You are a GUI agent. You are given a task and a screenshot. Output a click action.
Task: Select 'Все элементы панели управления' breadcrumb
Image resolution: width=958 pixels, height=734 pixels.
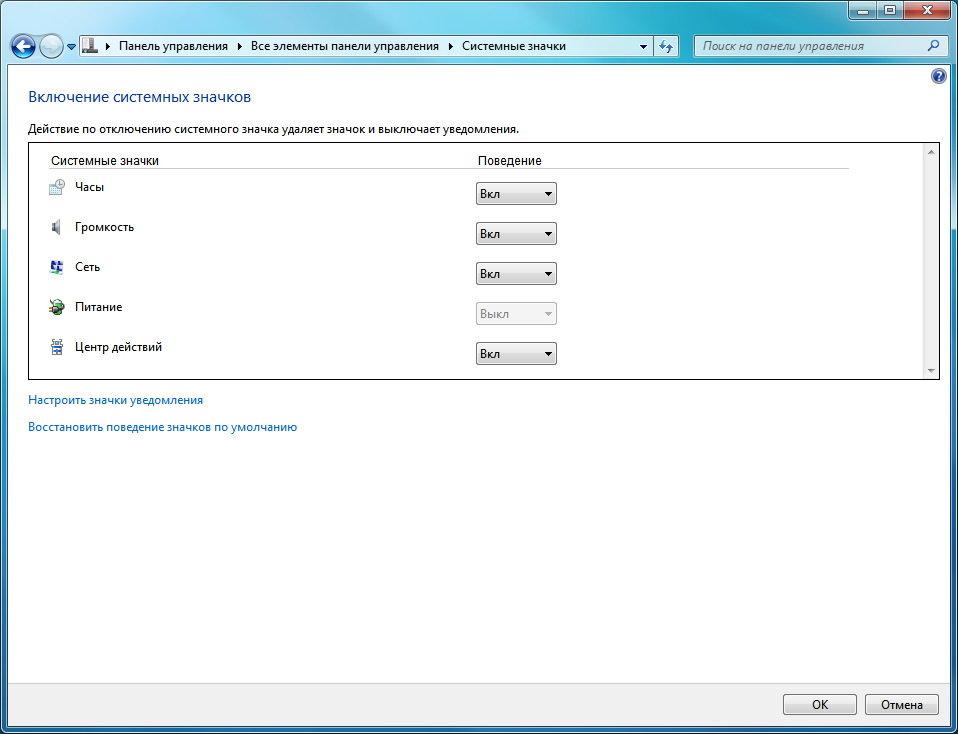345,46
